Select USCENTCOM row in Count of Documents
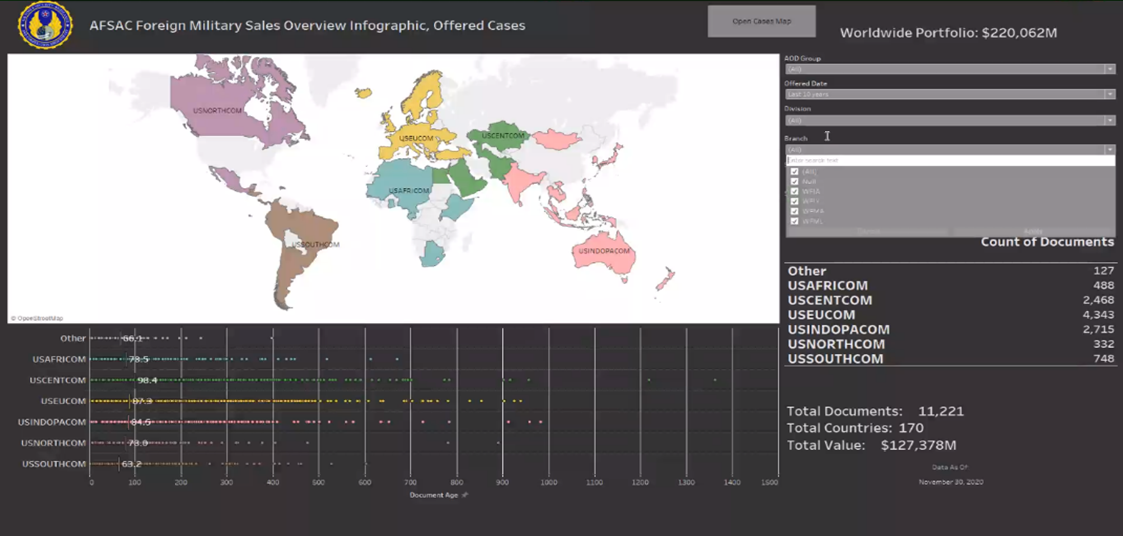 coord(830,300)
